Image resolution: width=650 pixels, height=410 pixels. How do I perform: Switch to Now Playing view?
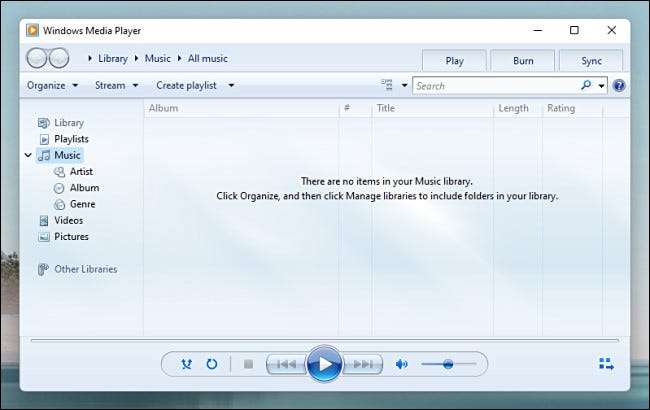click(606, 364)
